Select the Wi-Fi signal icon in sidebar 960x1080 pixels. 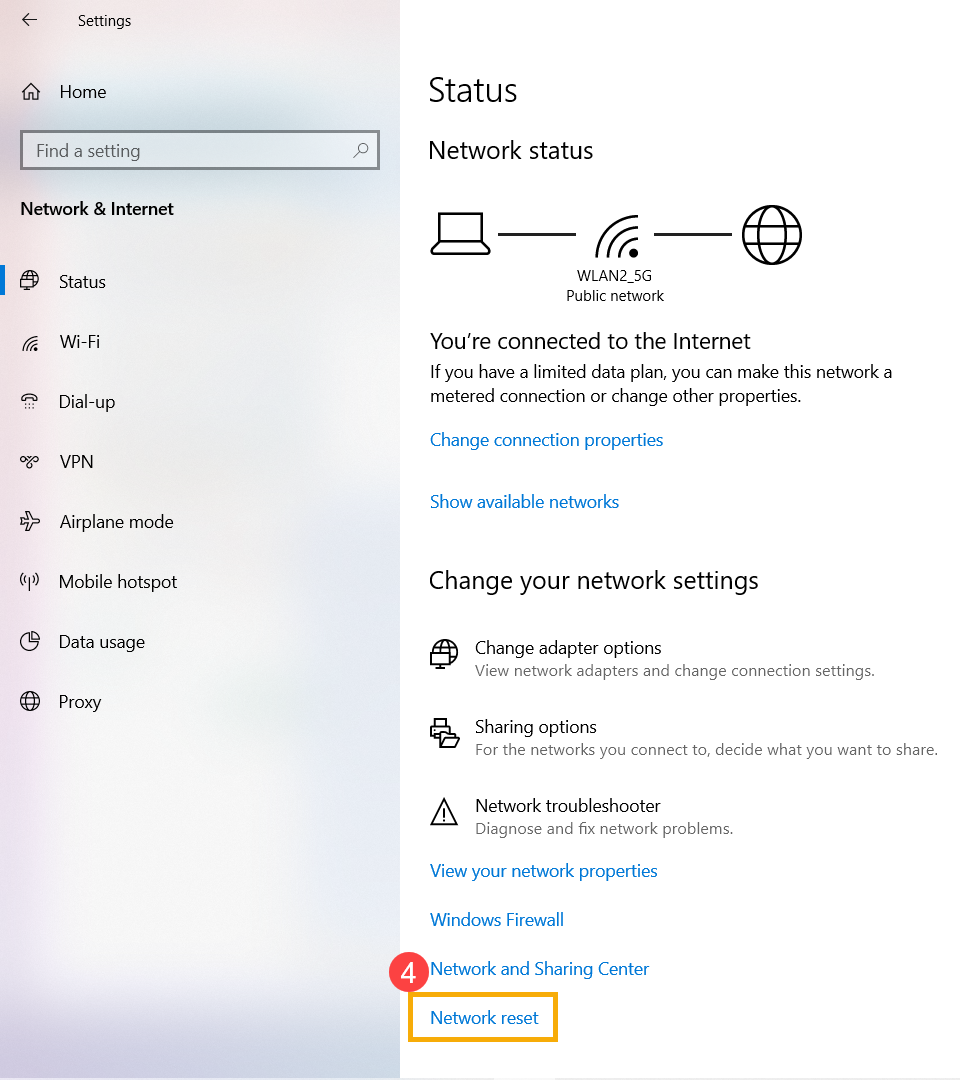point(30,342)
